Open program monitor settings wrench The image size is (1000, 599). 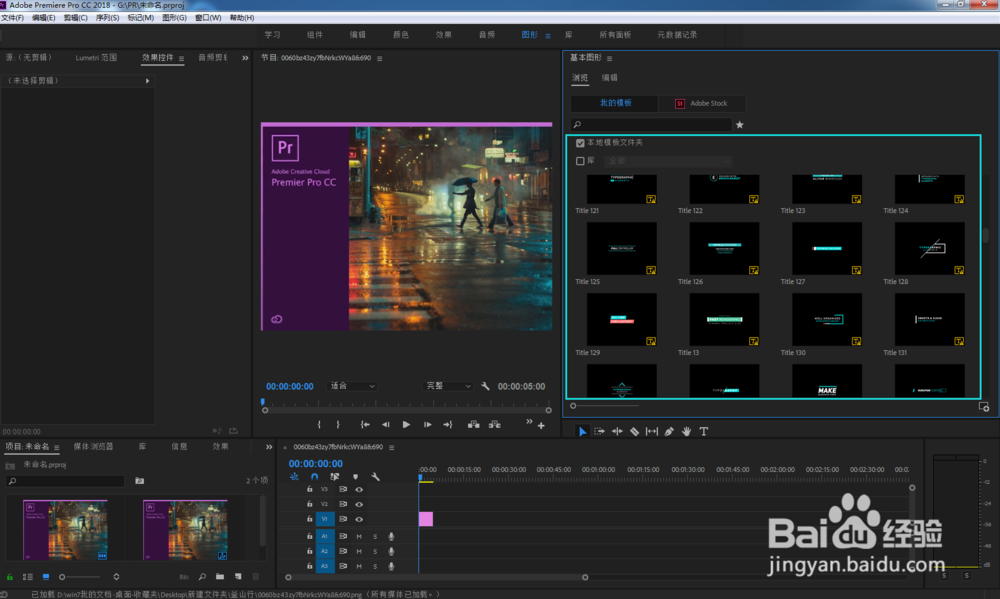point(485,386)
